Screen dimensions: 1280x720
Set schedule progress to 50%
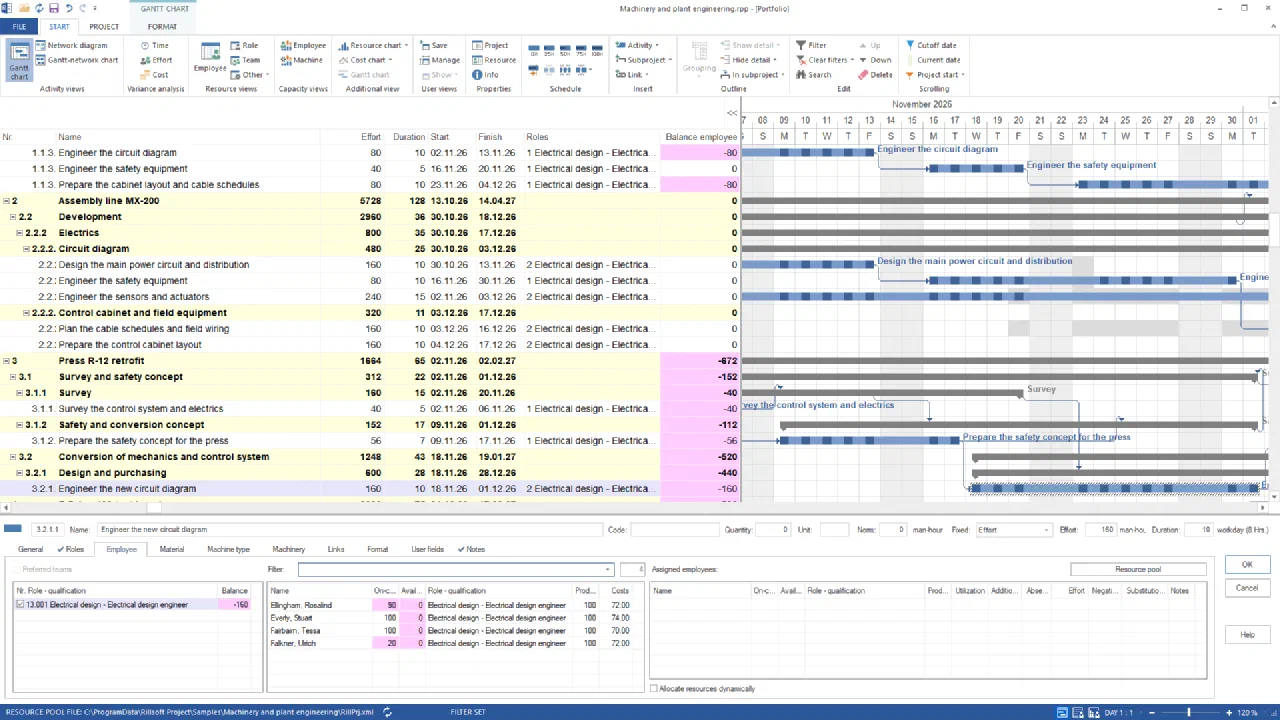565,50
